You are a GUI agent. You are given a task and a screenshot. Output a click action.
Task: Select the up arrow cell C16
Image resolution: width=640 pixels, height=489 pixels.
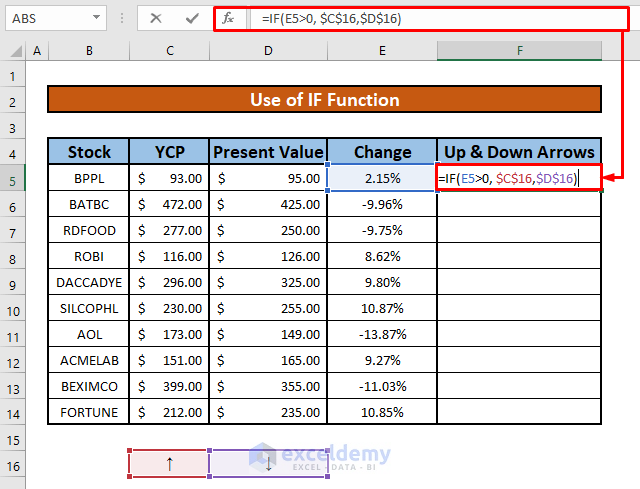coord(169,463)
